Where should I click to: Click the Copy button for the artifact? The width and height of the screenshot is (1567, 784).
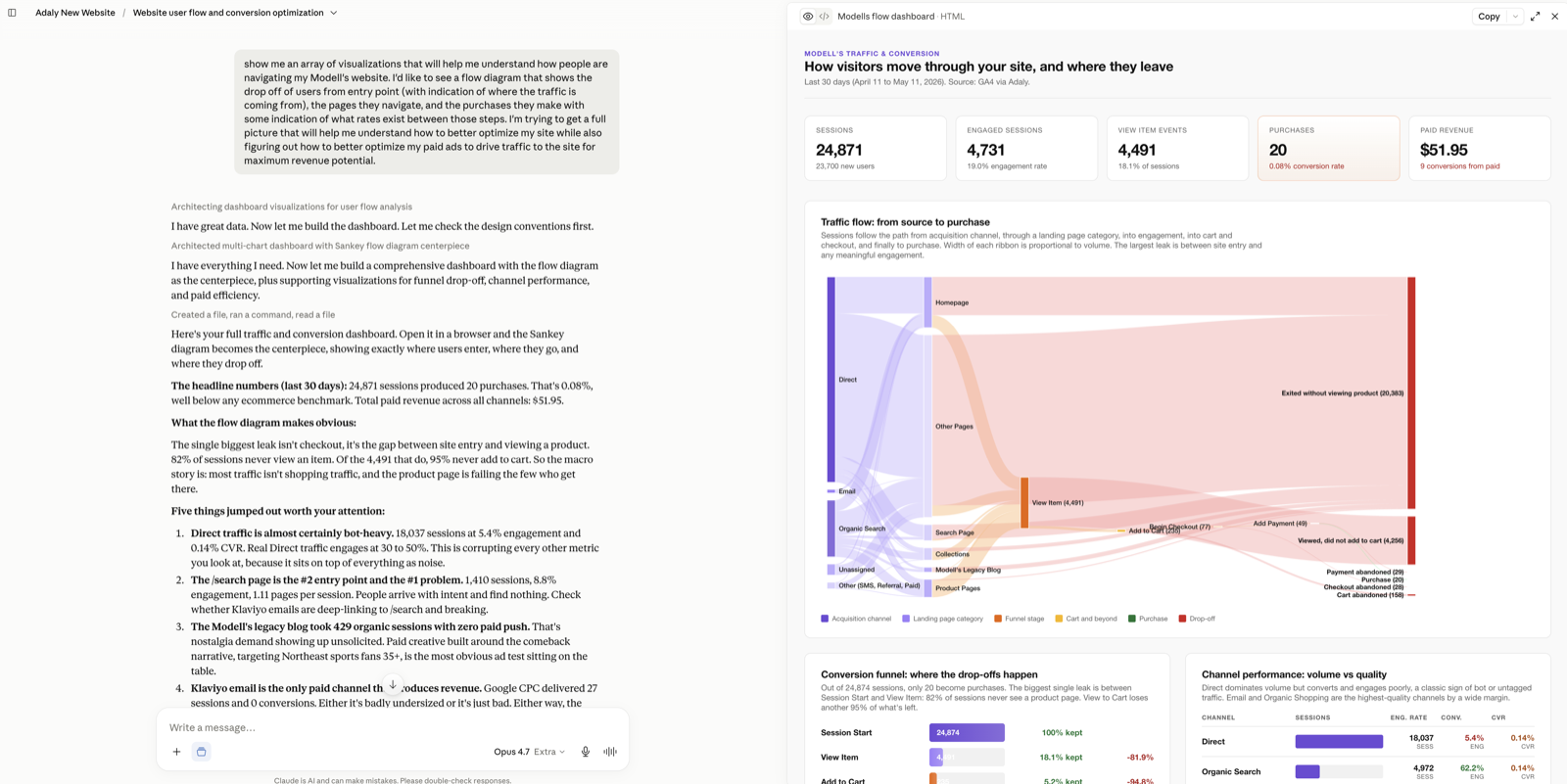1489,17
